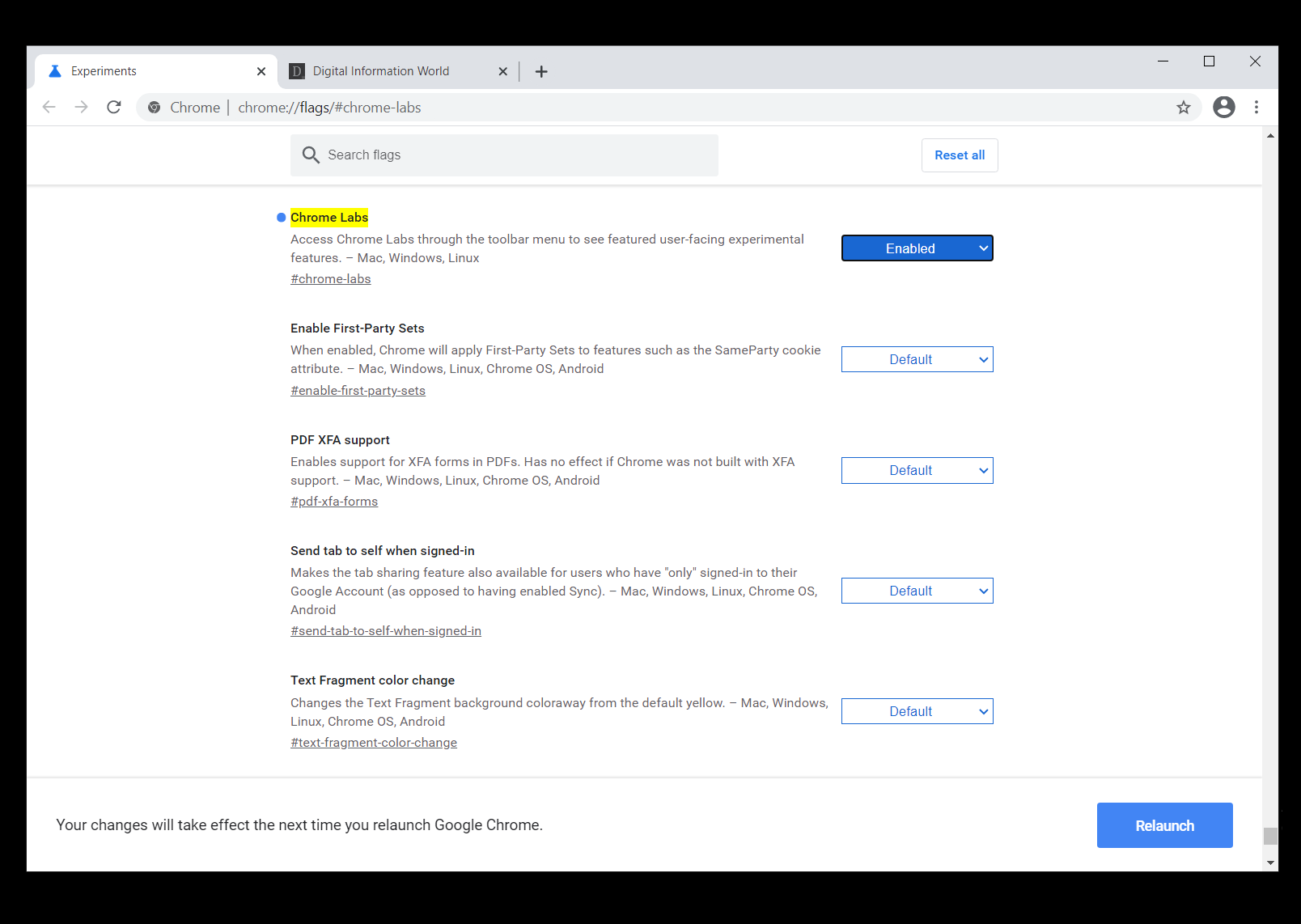Open the Chrome Labs Enabled dropdown
Image resolution: width=1301 pixels, height=924 pixels.
[917, 248]
